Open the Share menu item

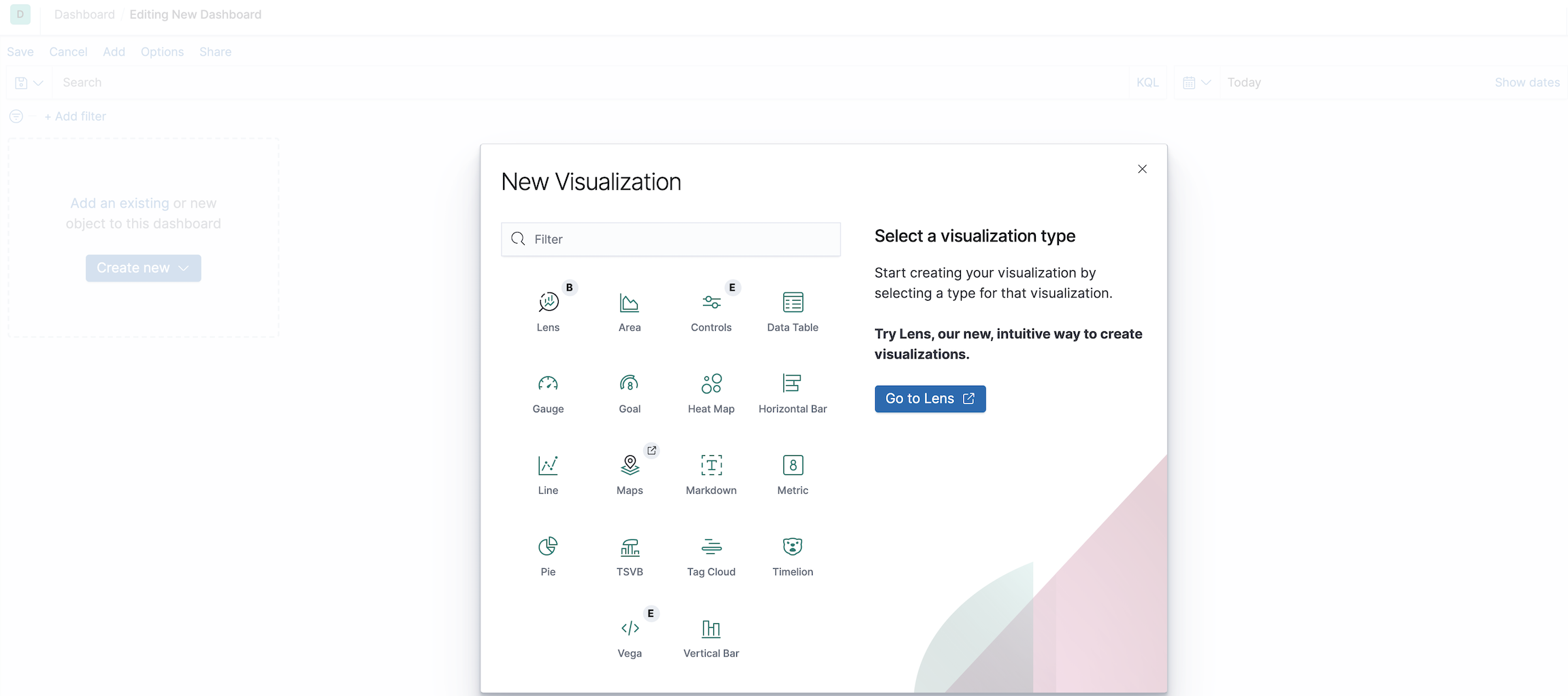(215, 52)
